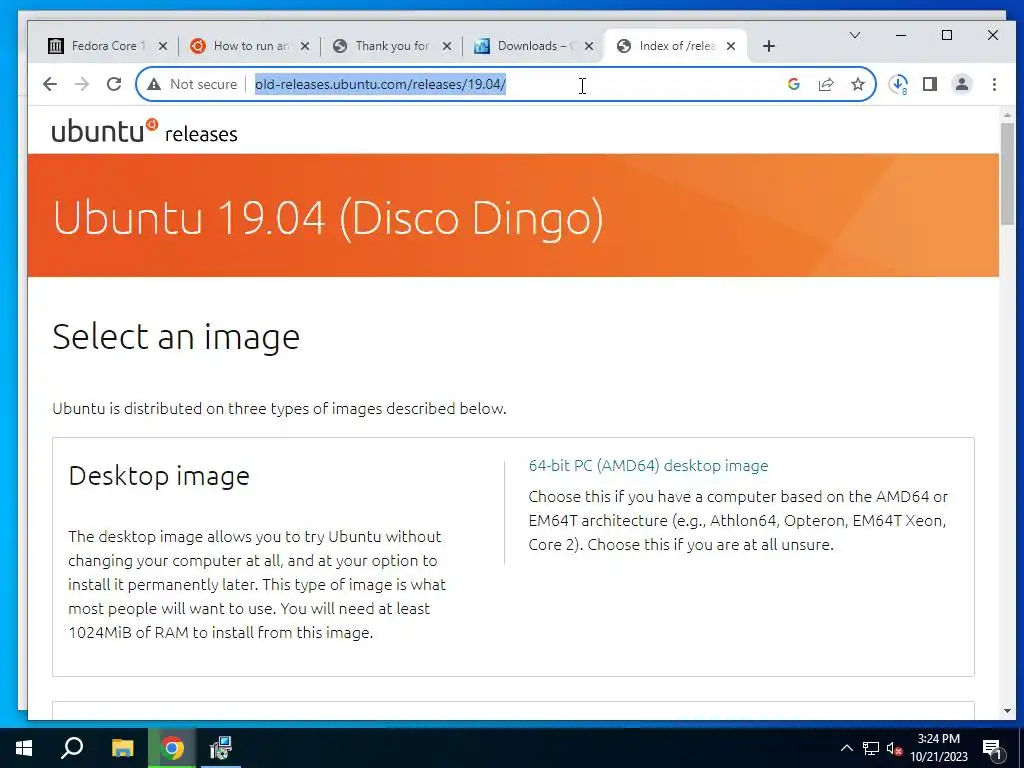The height and width of the screenshot is (768, 1024).
Task: Open the Windows Start menu
Action: 24,748
